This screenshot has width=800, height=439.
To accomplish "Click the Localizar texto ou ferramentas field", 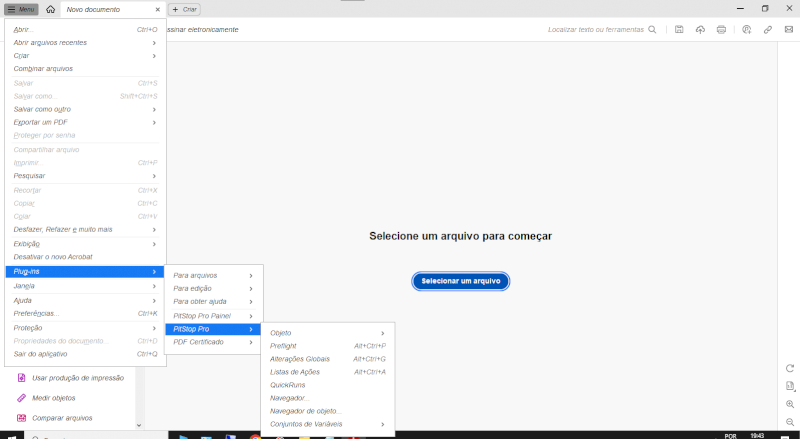I will pyautogui.click(x=596, y=30).
